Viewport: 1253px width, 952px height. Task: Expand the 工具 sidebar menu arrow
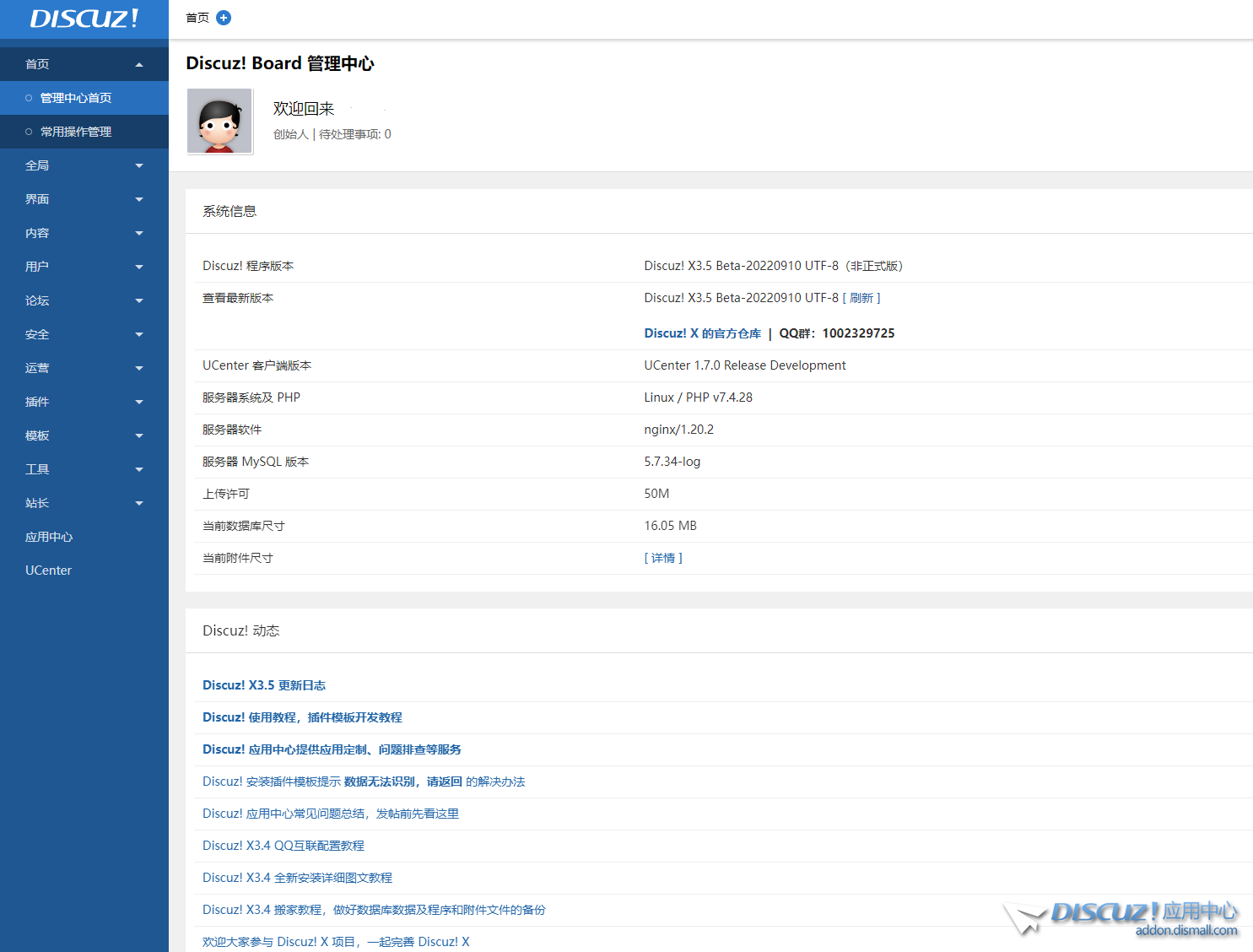pyautogui.click(x=139, y=470)
